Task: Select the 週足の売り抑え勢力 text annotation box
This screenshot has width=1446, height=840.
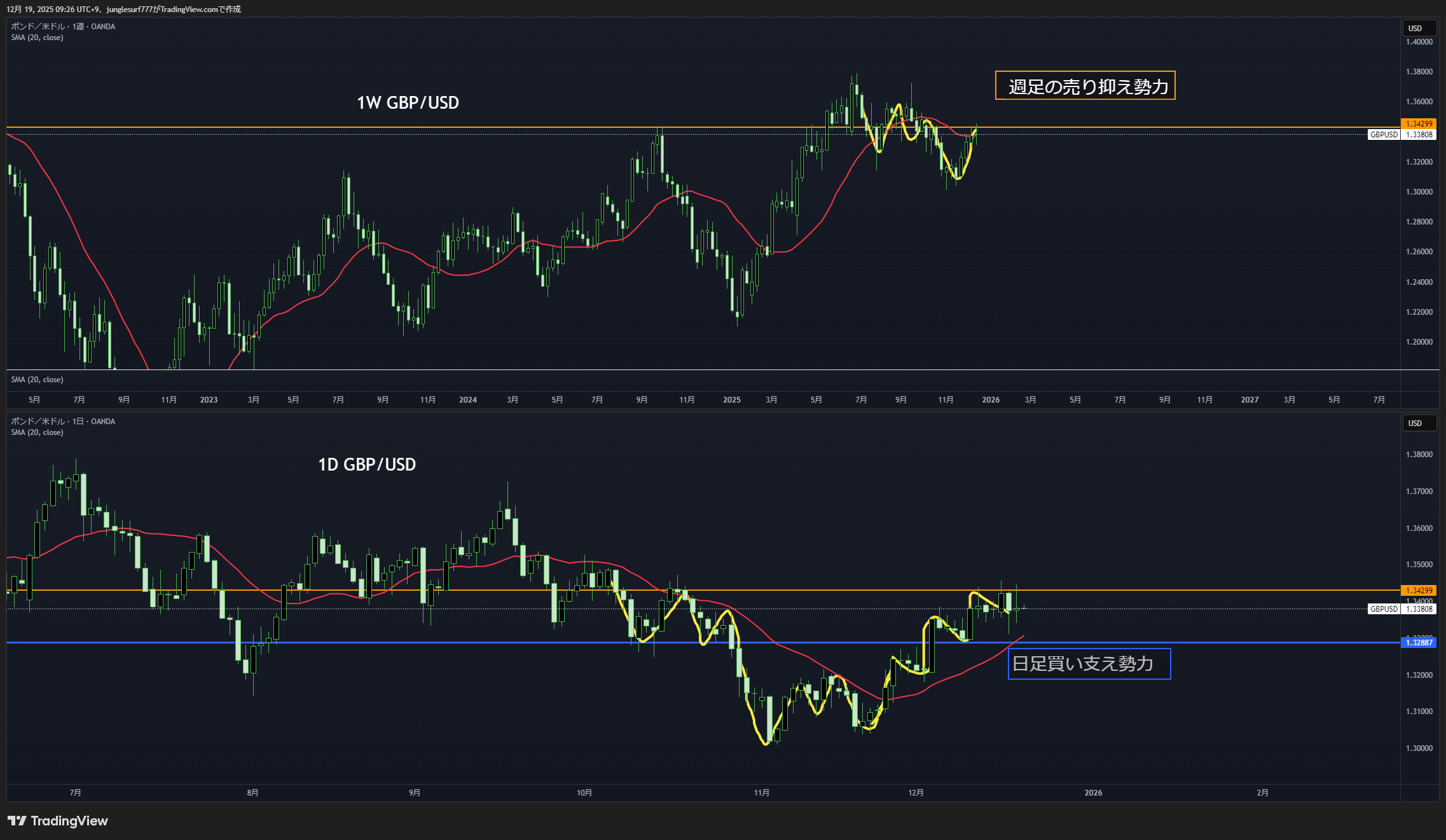Action: click(1085, 86)
